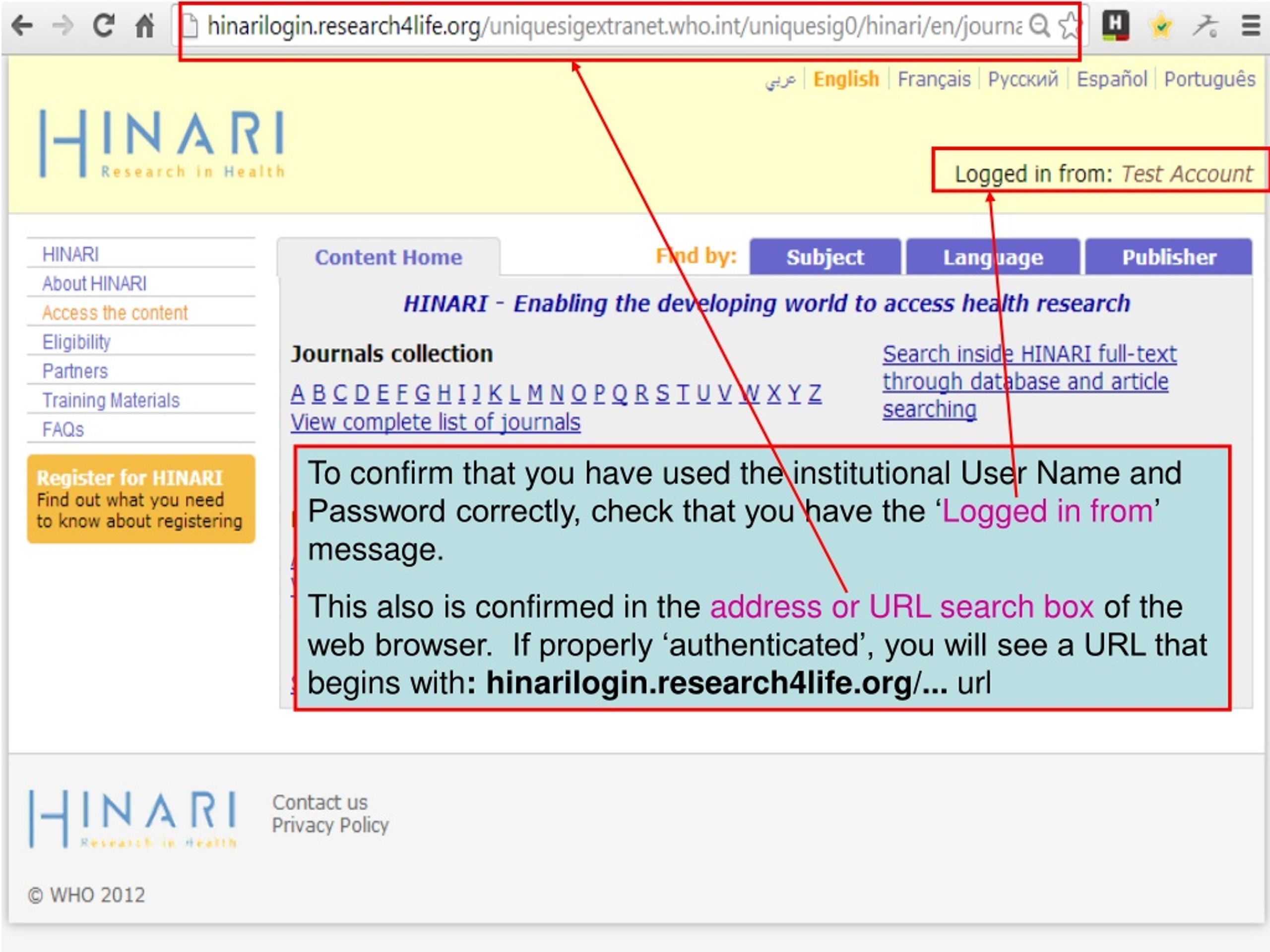
Task: Open Search inside HINARI full-text link
Action: coord(1029,382)
